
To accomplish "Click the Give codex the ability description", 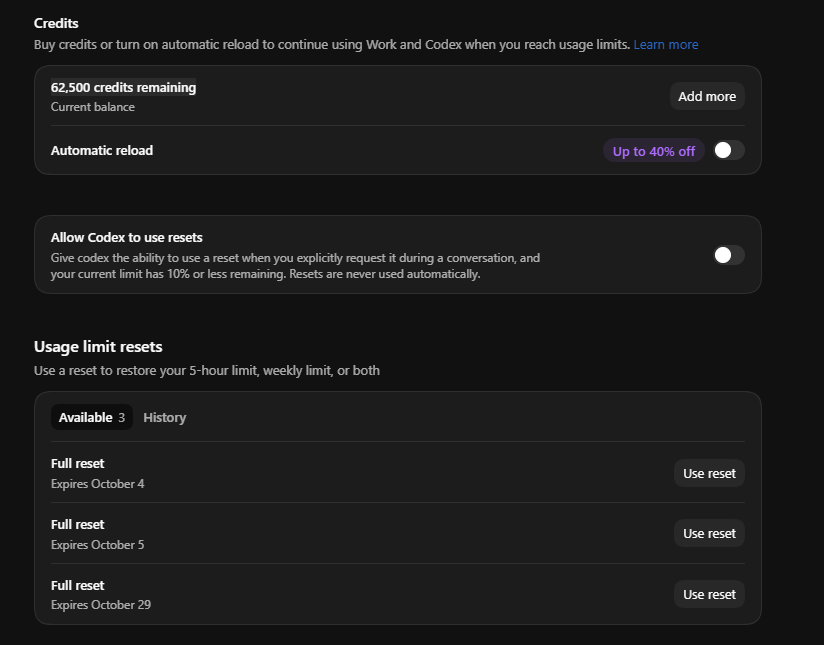I will 295,266.
